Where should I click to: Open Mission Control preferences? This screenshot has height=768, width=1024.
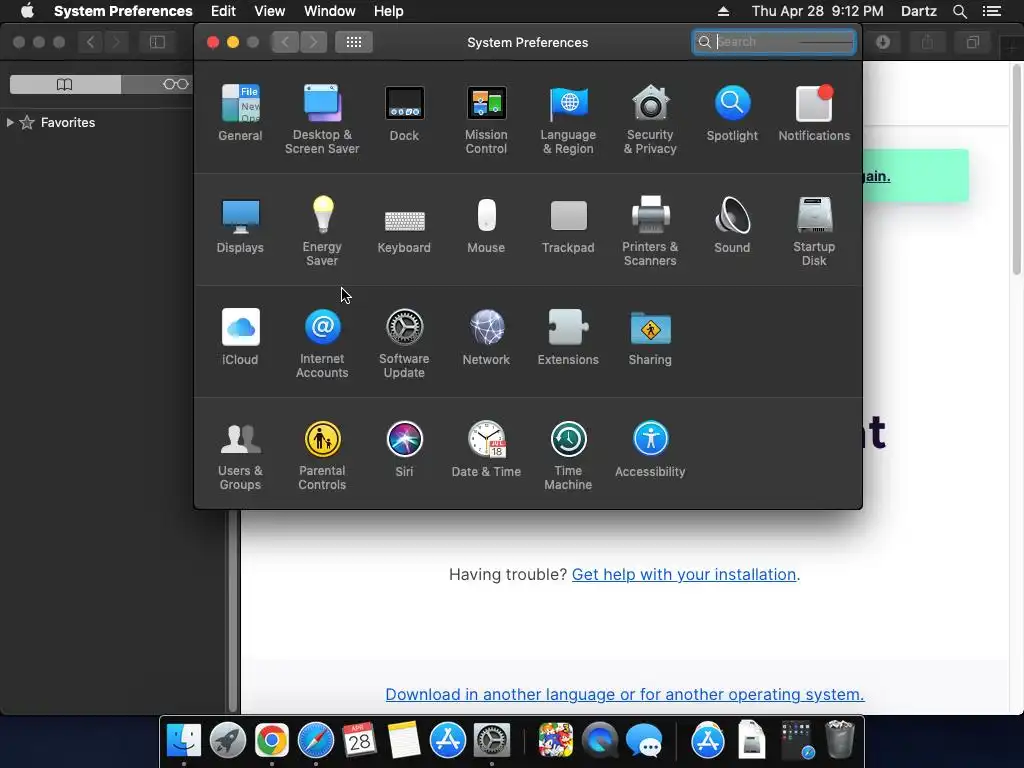point(486,120)
